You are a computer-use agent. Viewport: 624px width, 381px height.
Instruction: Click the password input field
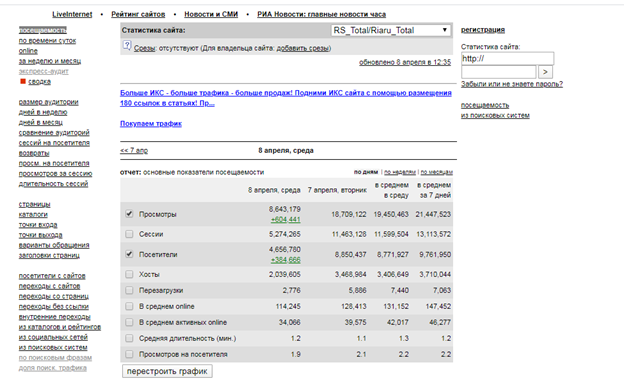[499, 72]
